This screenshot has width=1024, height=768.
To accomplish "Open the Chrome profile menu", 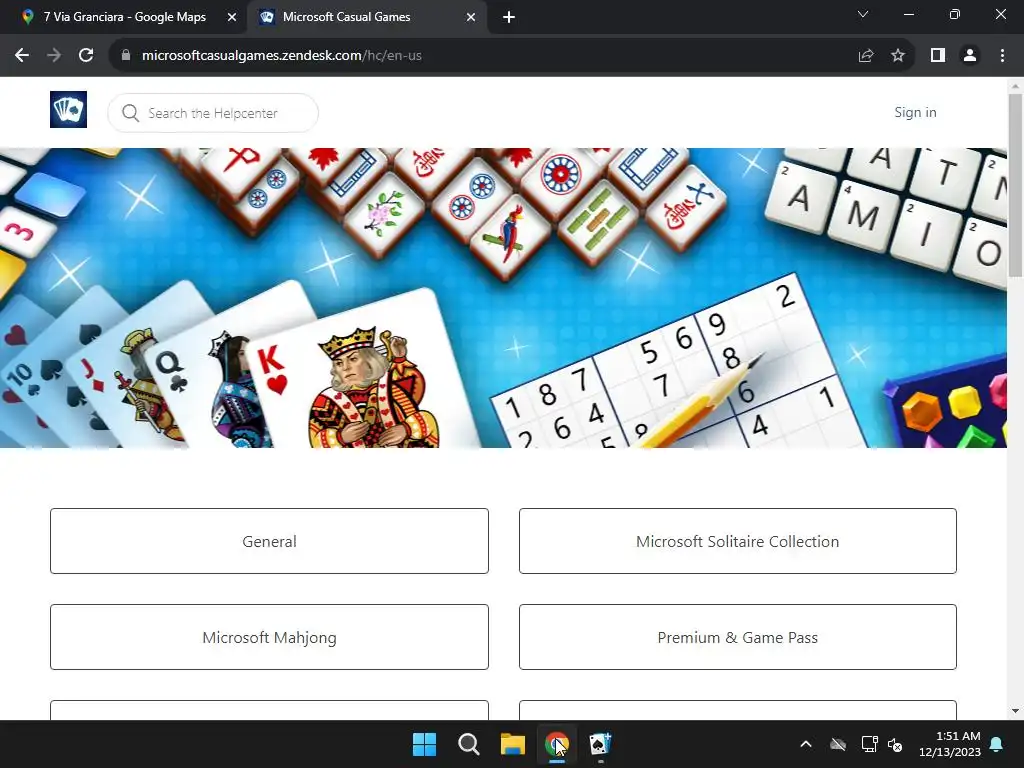I will click(x=970, y=56).
